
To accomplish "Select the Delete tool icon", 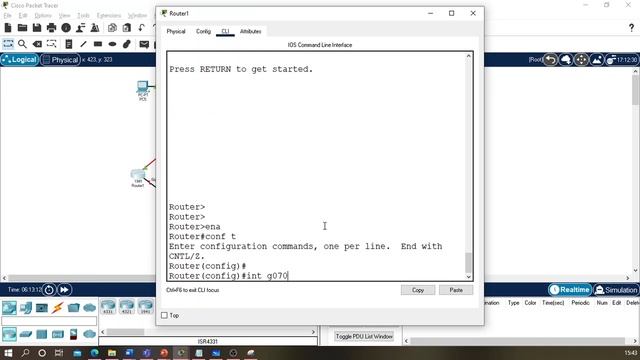I will coord(37,44).
